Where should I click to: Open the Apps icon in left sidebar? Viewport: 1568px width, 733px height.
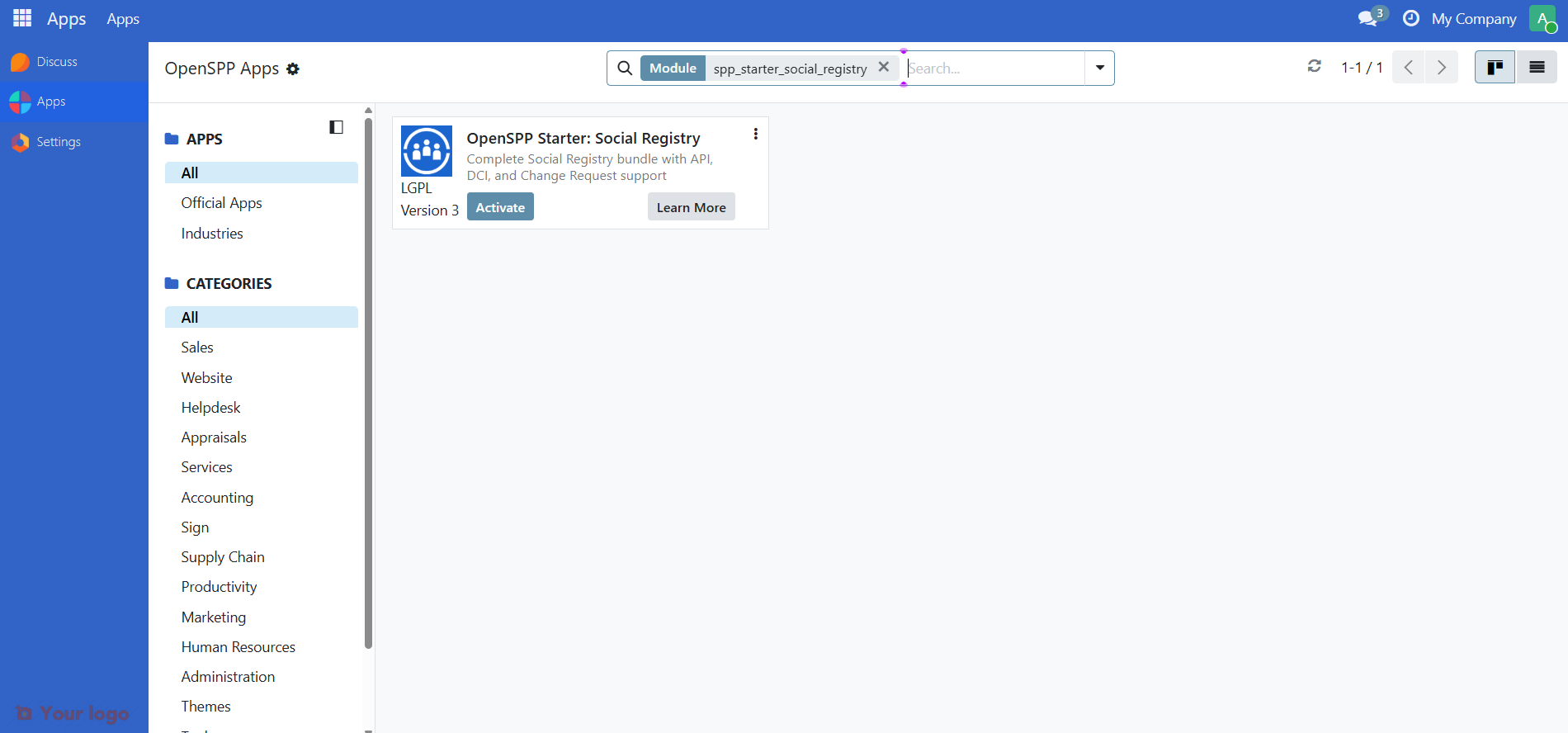(x=20, y=102)
